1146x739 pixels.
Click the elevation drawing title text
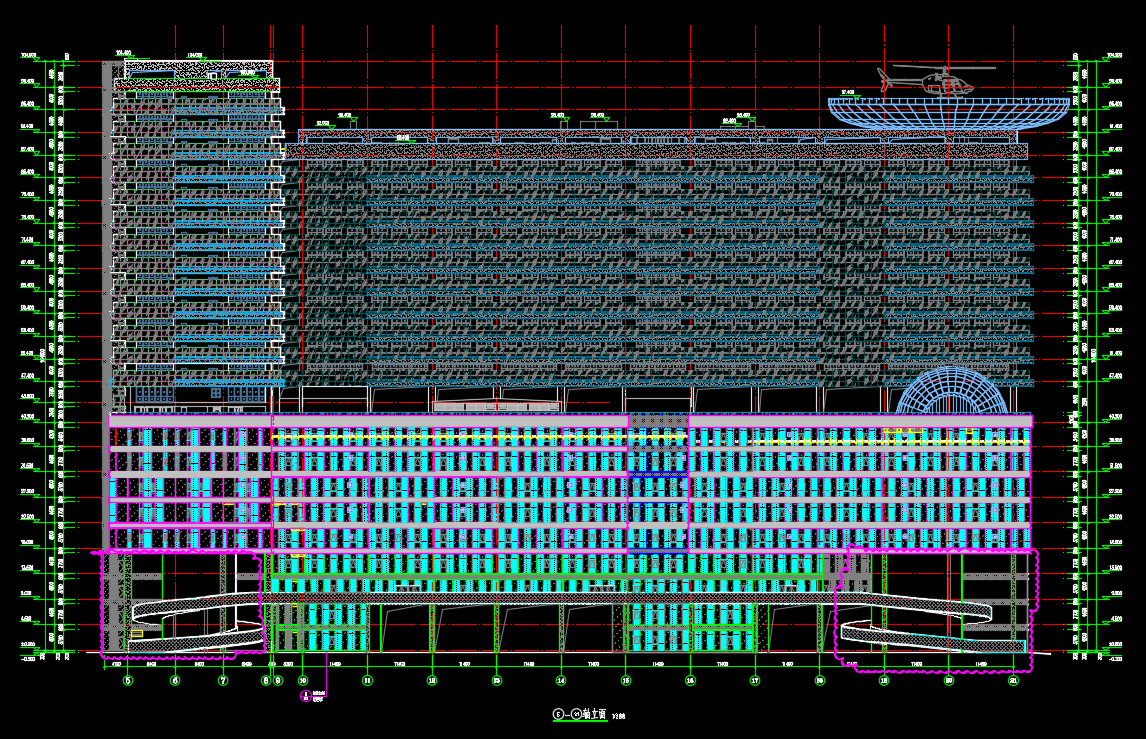tap(580, 714)
